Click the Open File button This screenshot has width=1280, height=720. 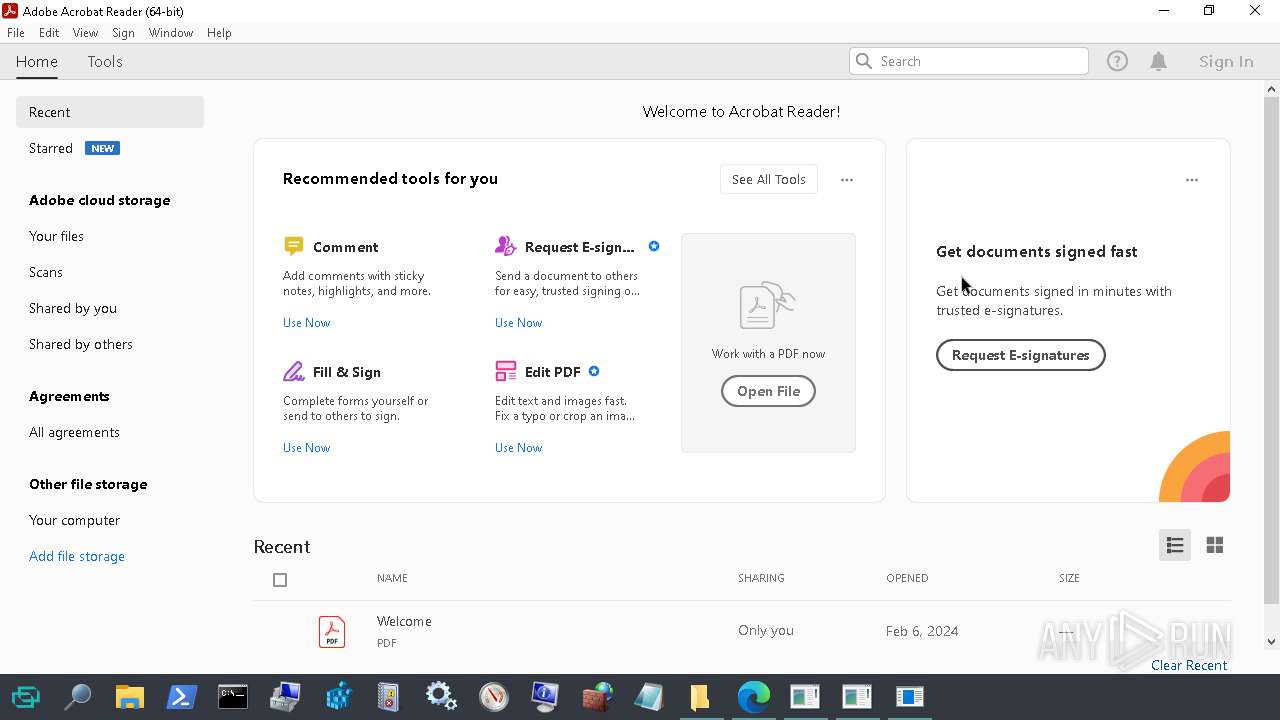[x=768, y=391]
